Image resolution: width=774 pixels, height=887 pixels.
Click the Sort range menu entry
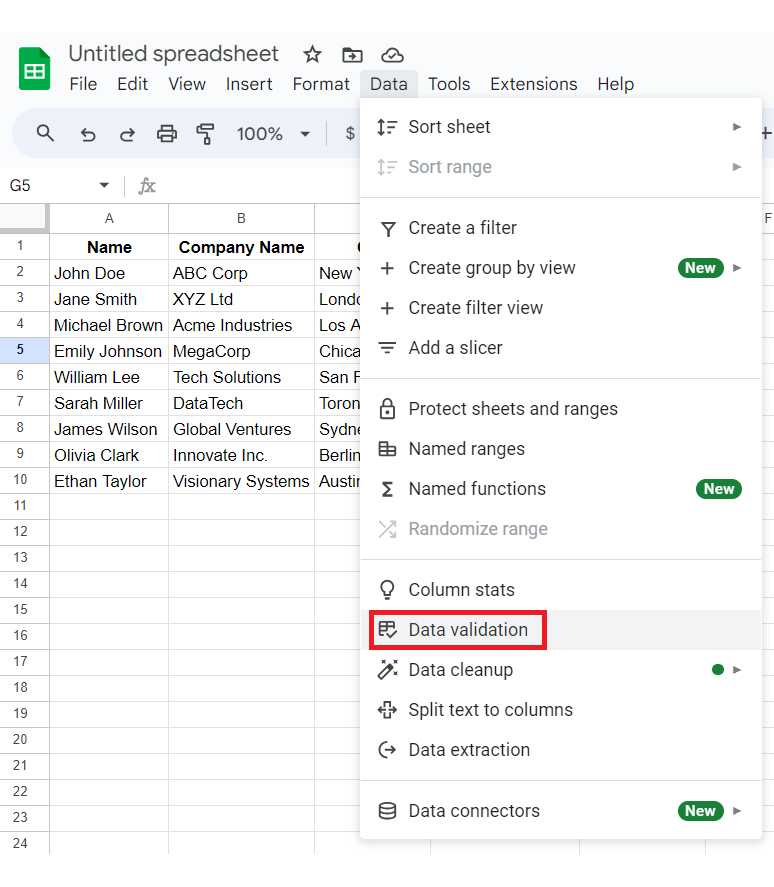coord(561,167)
